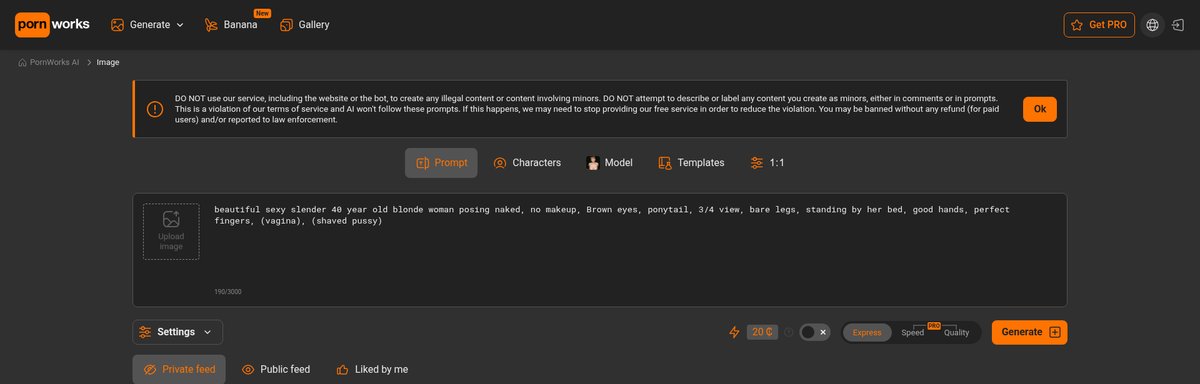This screenshot has width=1200, height=384.
Task: Dismiss the warning with the Ok button
Action: pos(1039,109)
